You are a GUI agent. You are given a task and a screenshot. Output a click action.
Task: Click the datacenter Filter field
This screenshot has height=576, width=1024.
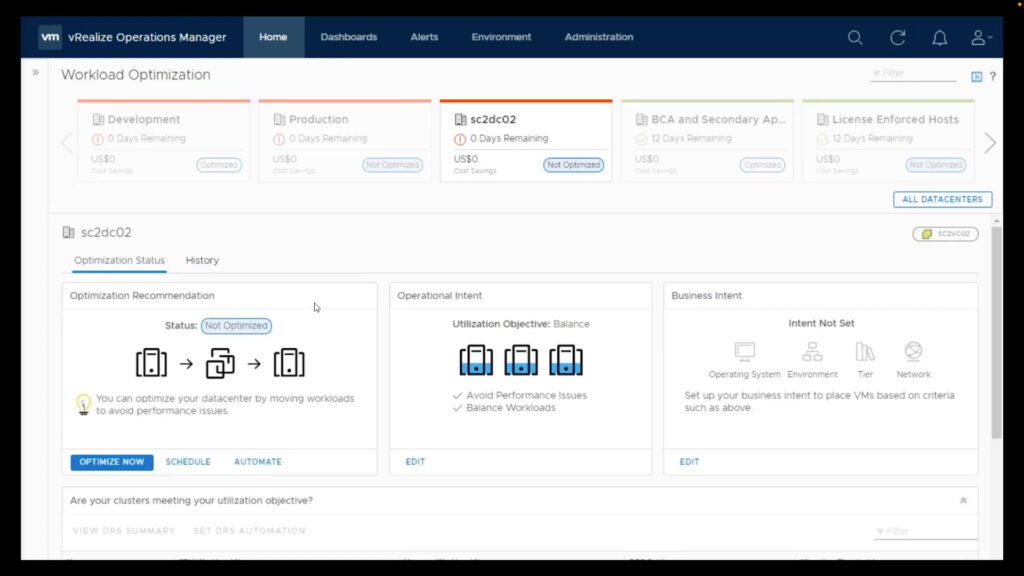pyautogui.click(x=913, y=74)
